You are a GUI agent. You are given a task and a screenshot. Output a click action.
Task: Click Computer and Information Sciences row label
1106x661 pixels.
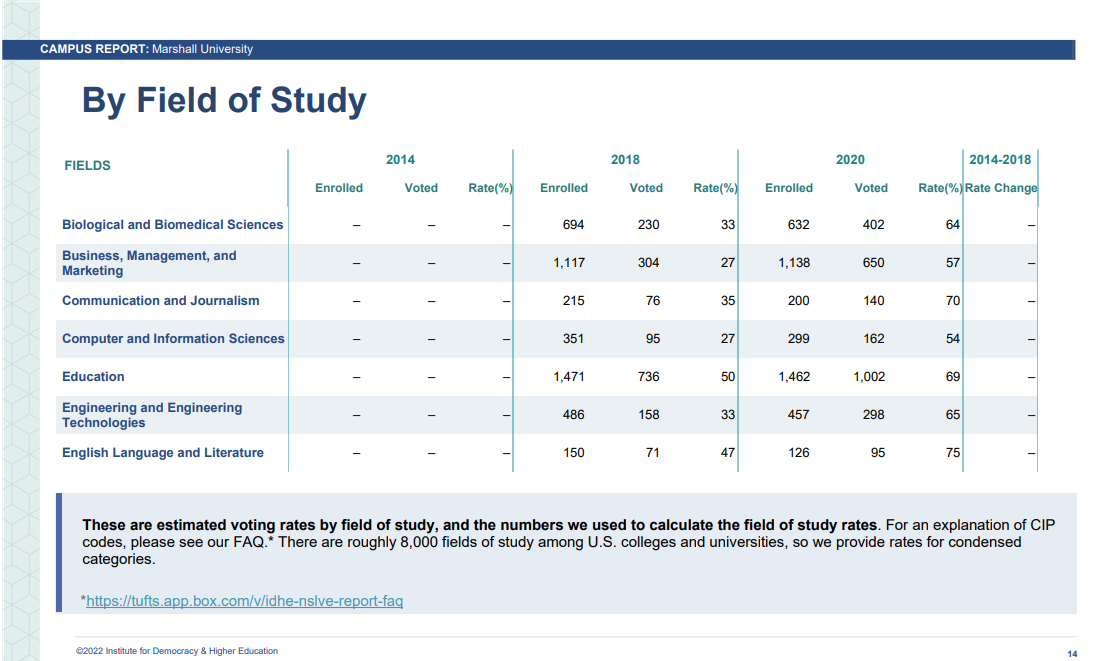pos(173,339)
